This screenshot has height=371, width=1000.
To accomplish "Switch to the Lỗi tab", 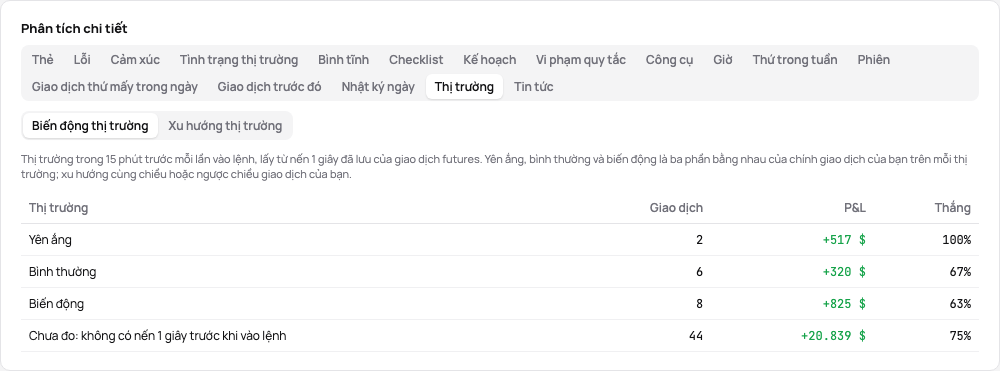I will [82, 60].
